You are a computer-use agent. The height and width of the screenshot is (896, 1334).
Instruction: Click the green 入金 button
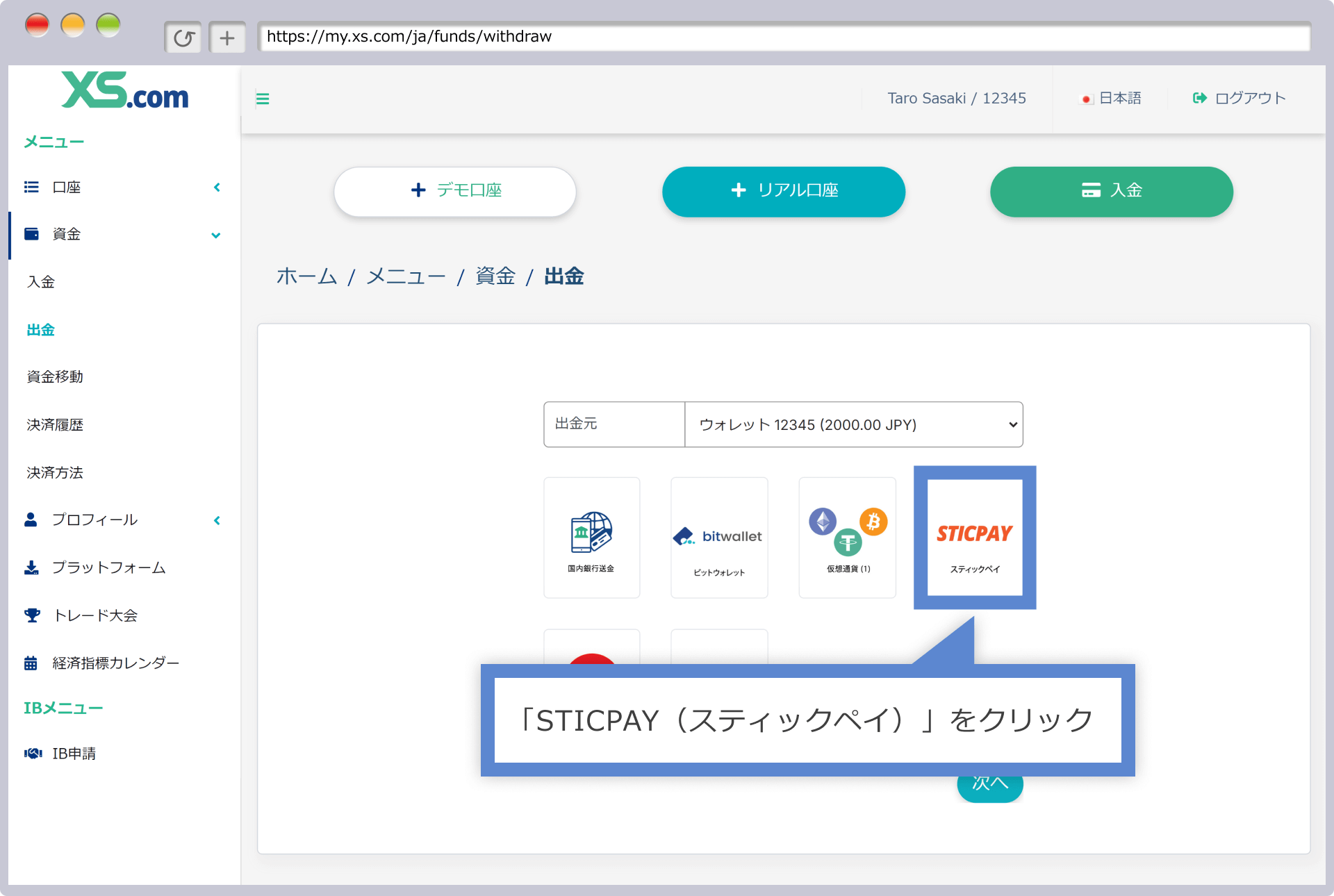1112,191
